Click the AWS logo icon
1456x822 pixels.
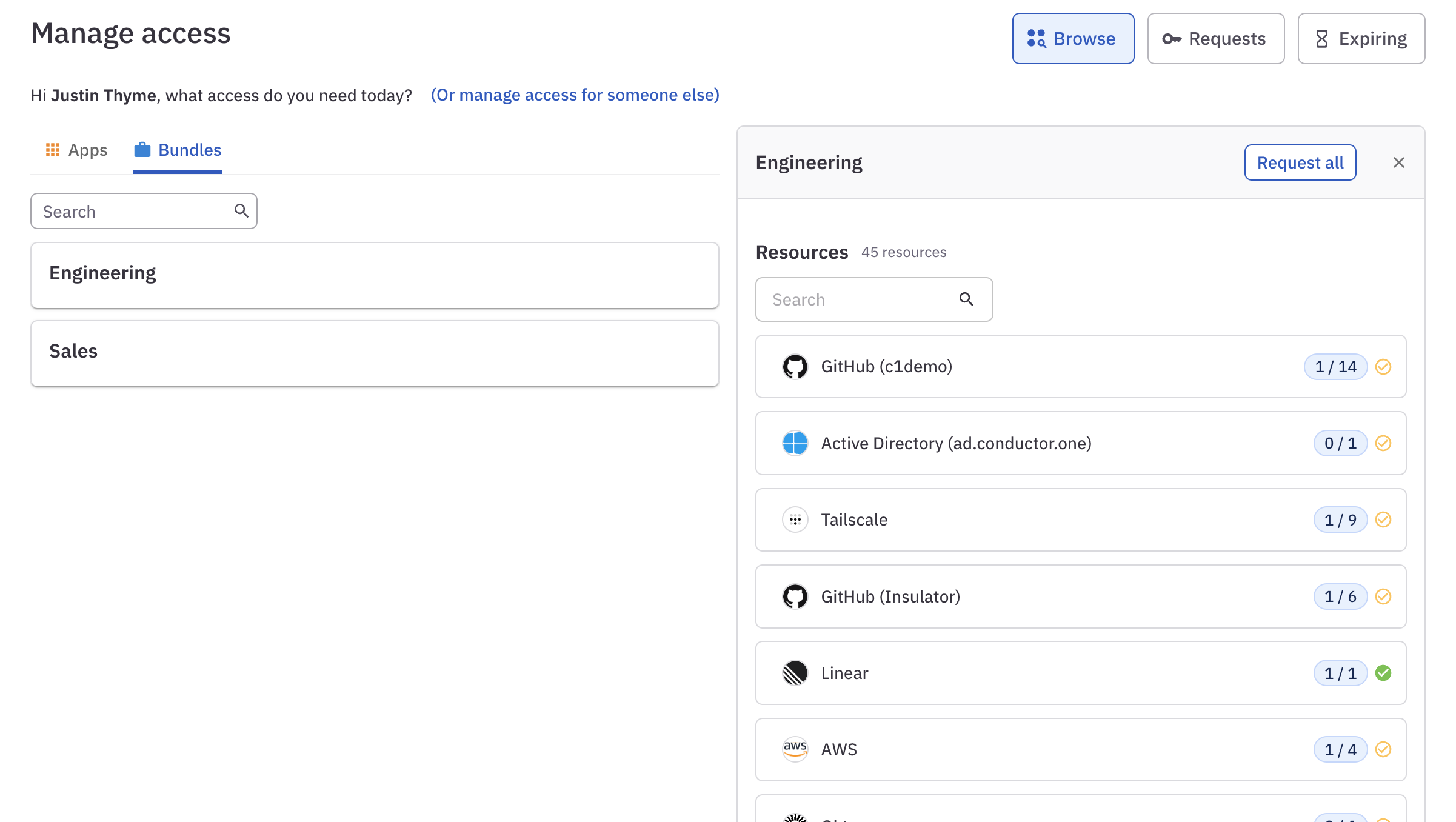(795, 750)
